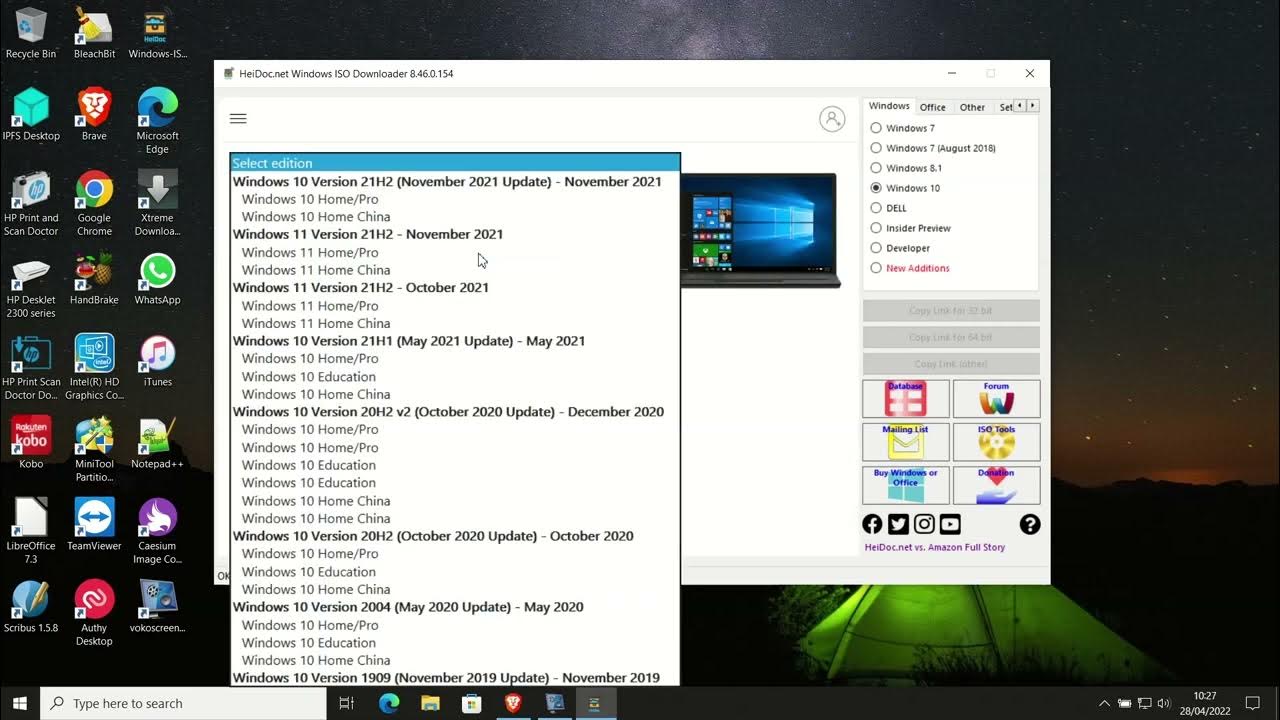The height and width of the screenshot is (720, 1280).
Task: Open Buy Windows or Office tile
Action: [906, 485]
